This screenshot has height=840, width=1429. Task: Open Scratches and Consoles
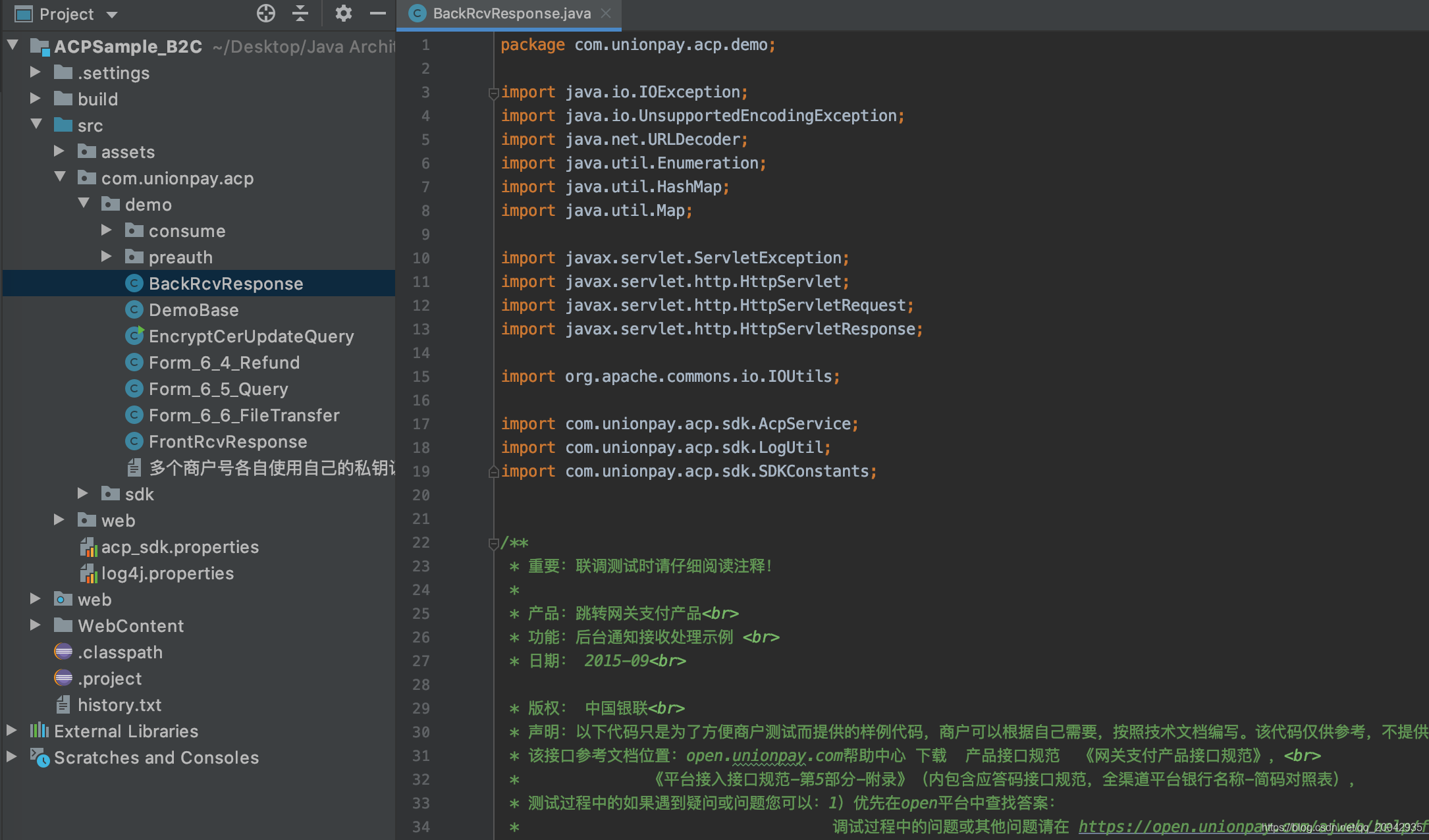[156, 758]
